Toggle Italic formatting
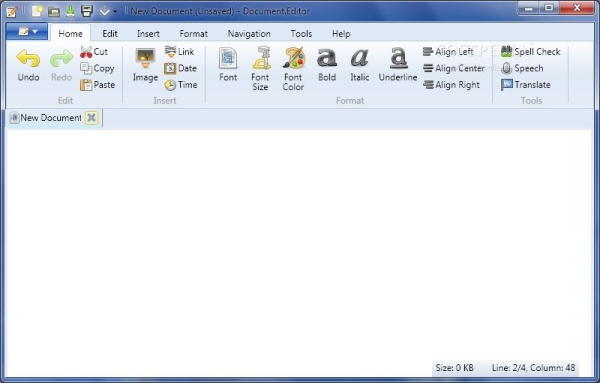This screenshot has height=383, width=600. click(360, 65)
